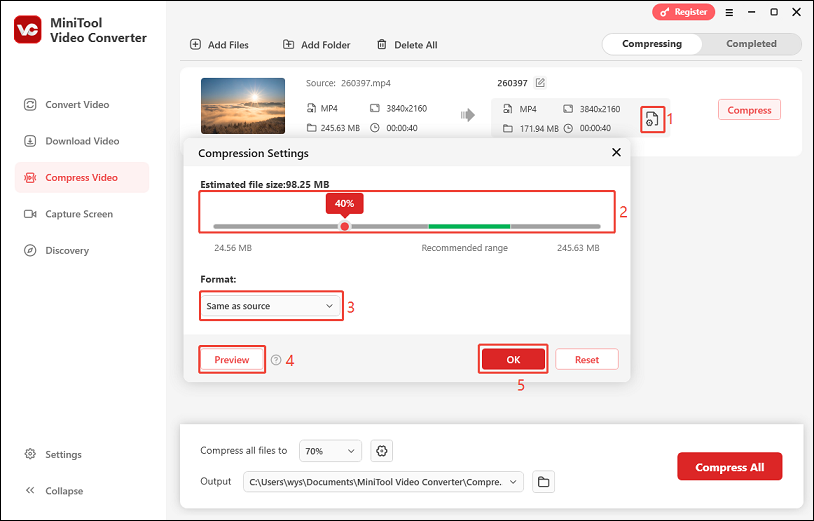Click Delete All in the toolbar
This screenshot has width=814, height=521.
pyautogui.click(x=407, y=45)
